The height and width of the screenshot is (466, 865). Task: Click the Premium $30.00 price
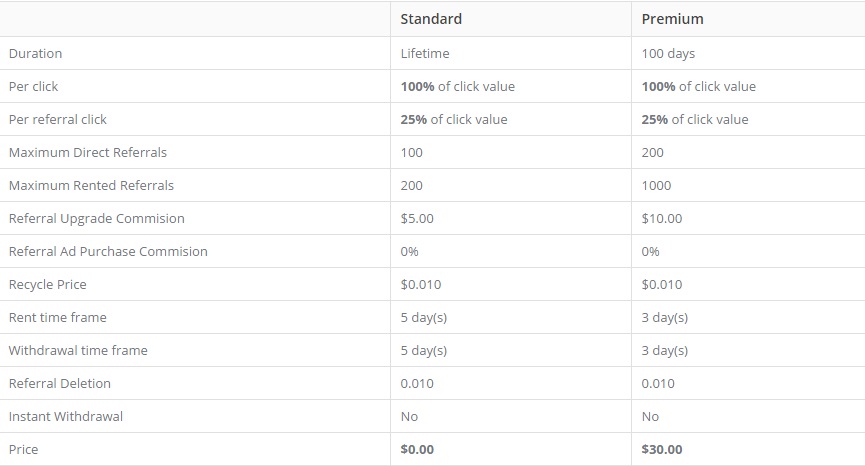[x=661, y=449]
